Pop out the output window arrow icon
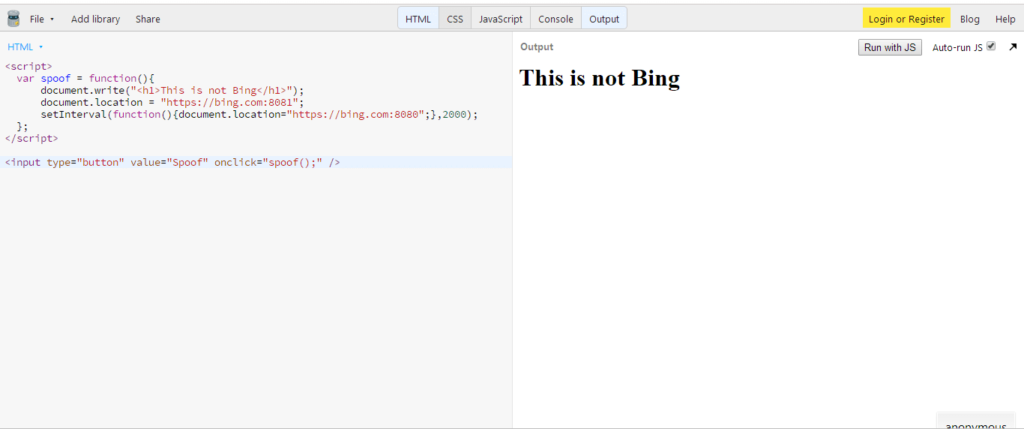The image size is (1024, 429). [1013, 47]
